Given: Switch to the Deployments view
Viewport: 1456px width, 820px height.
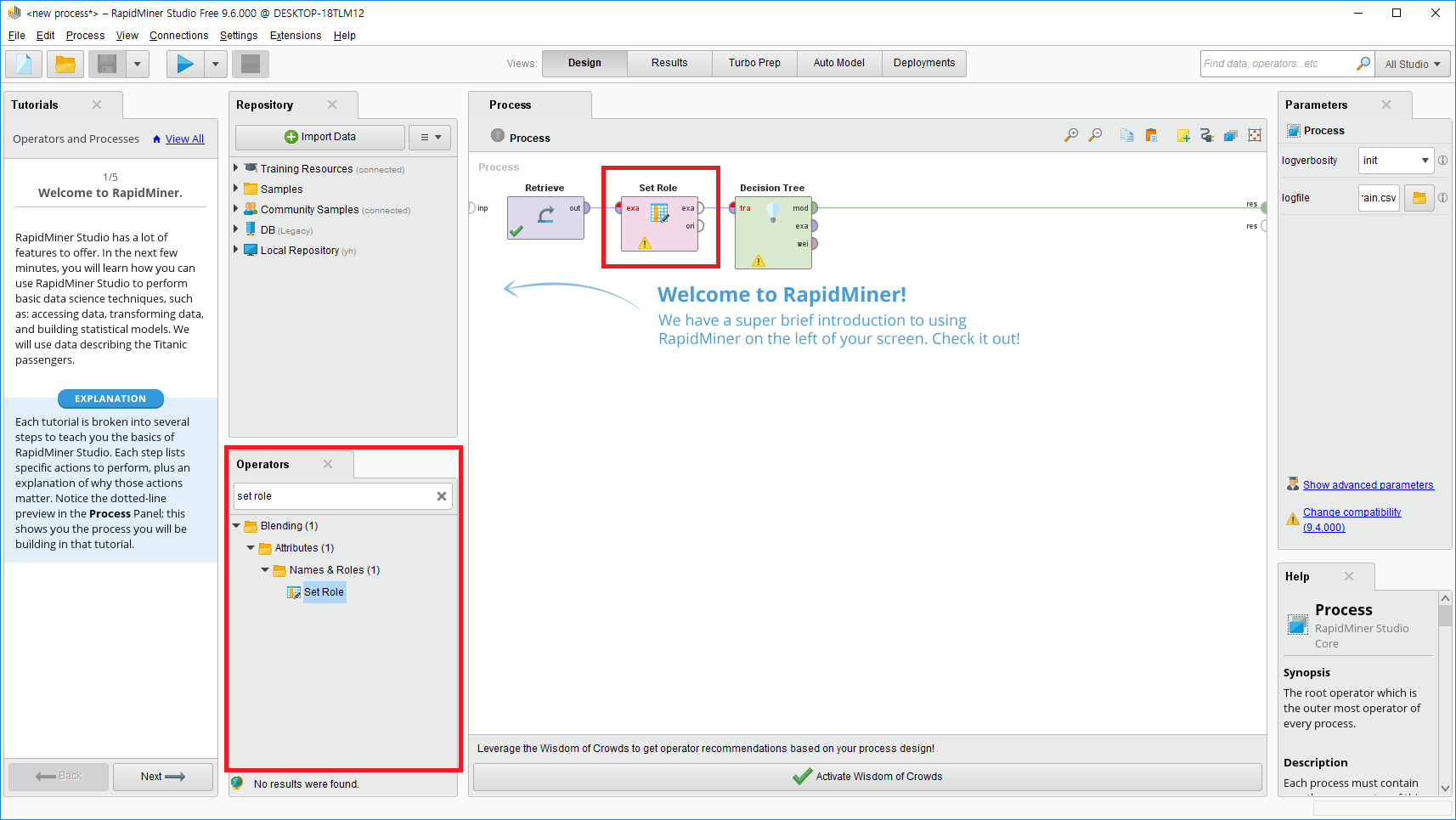Looking at the screenshot, I should (924, 63).
